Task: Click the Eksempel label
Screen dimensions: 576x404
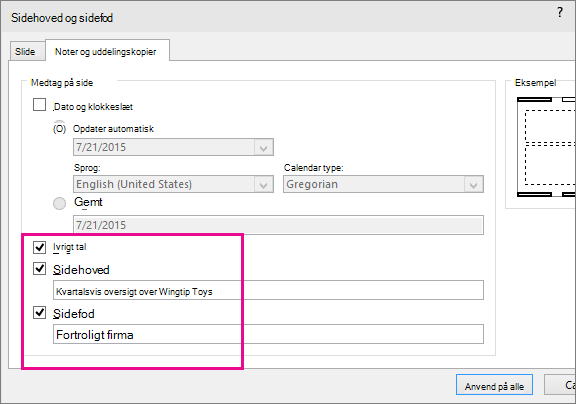Action: (x=535, y=83)
